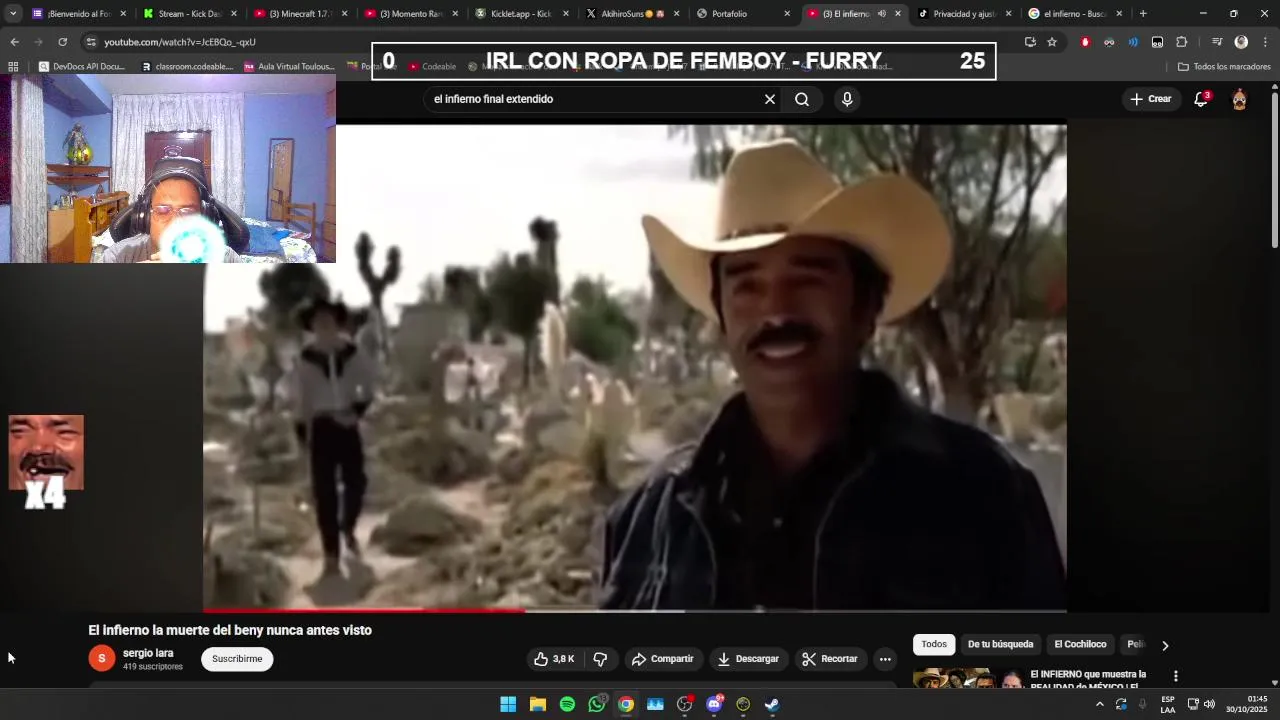Open OBS Studio from the taskbar
The image size is (1280, 720).
[685, 704]
